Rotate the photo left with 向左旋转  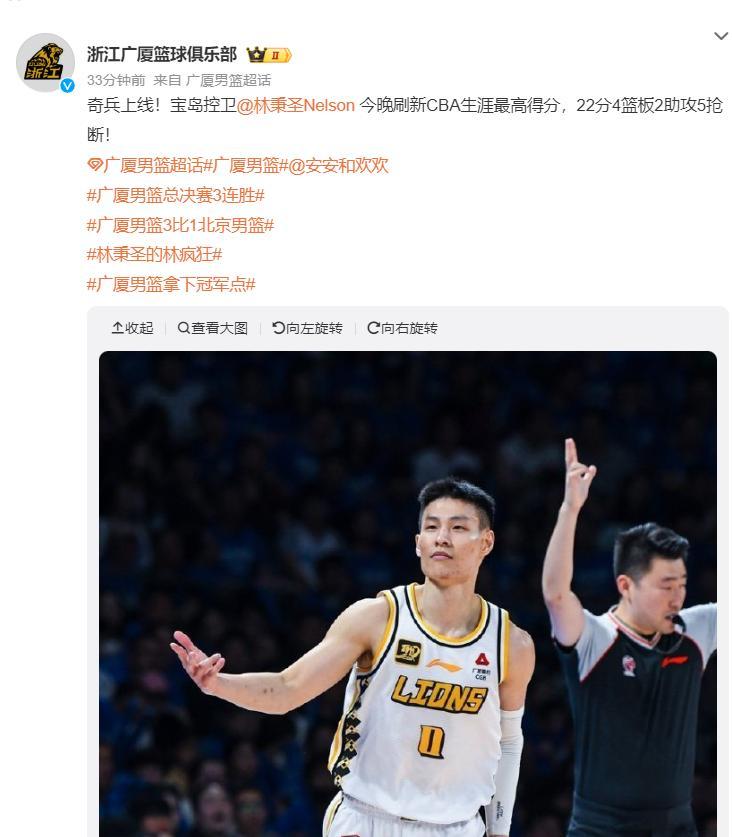pos(307,328)
